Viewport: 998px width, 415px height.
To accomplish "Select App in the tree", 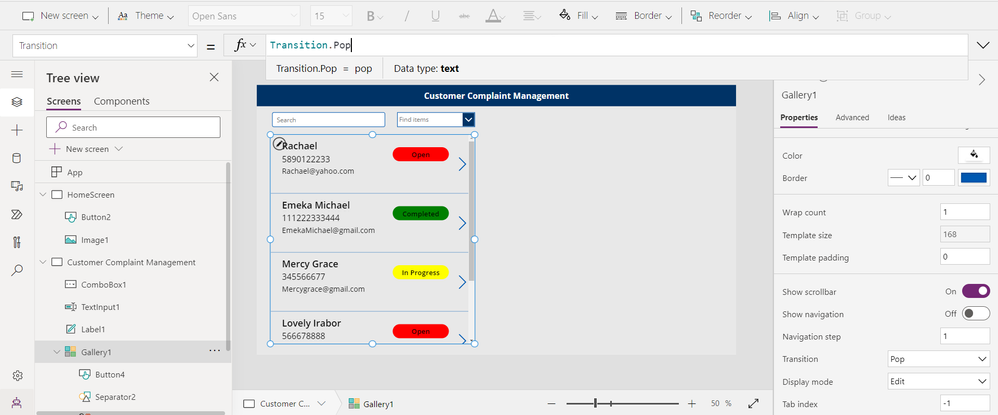I will click(x=74, y=172).
